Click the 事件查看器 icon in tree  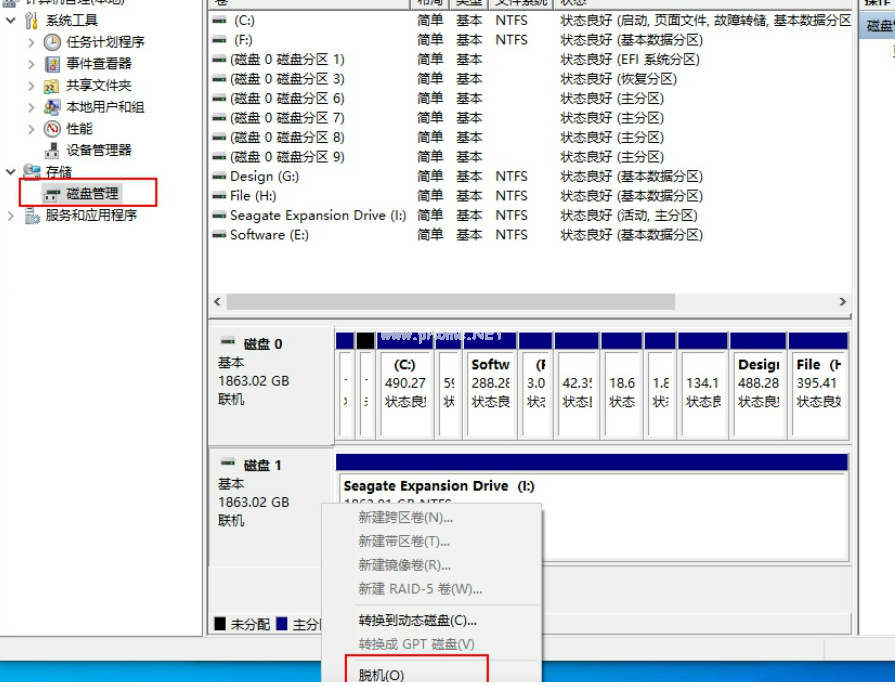(x=52, y=64)
